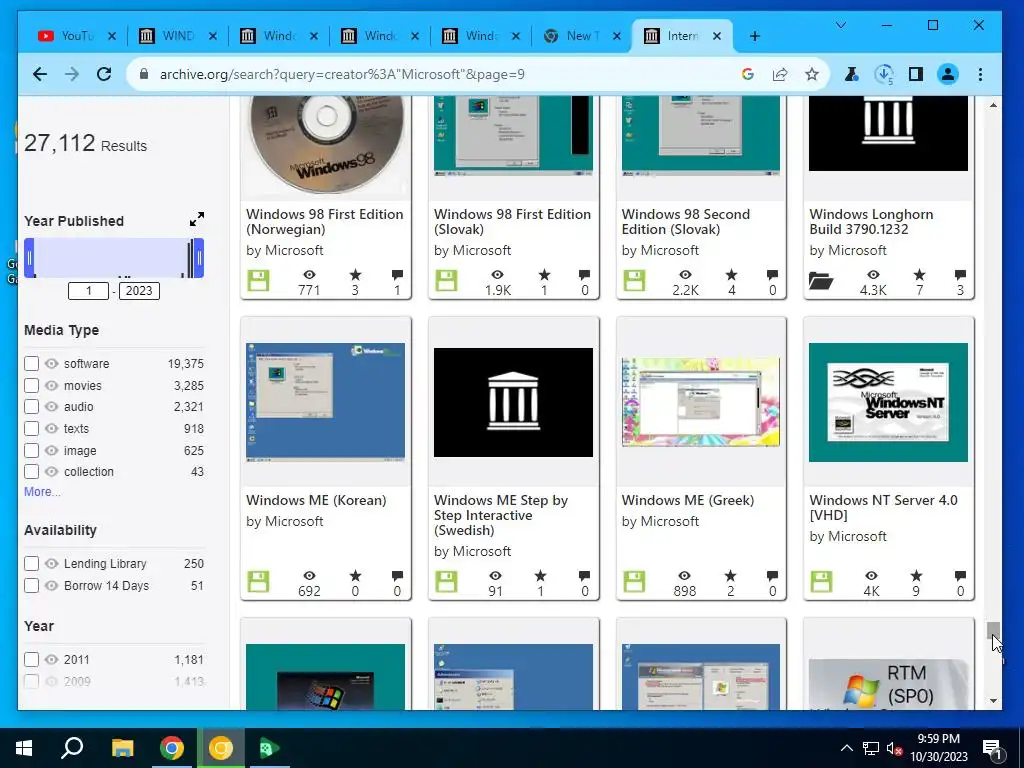Click the start year field showing 1
The image size is (1024, 768).
point(88,291)
